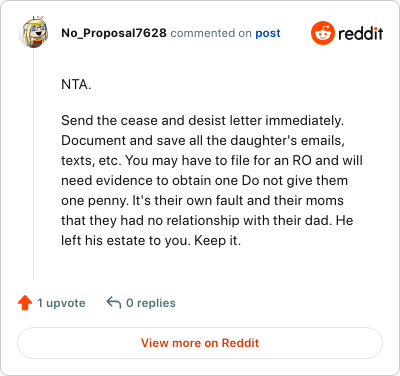Click the Reddit Snoo logo icon

[322, 33]
